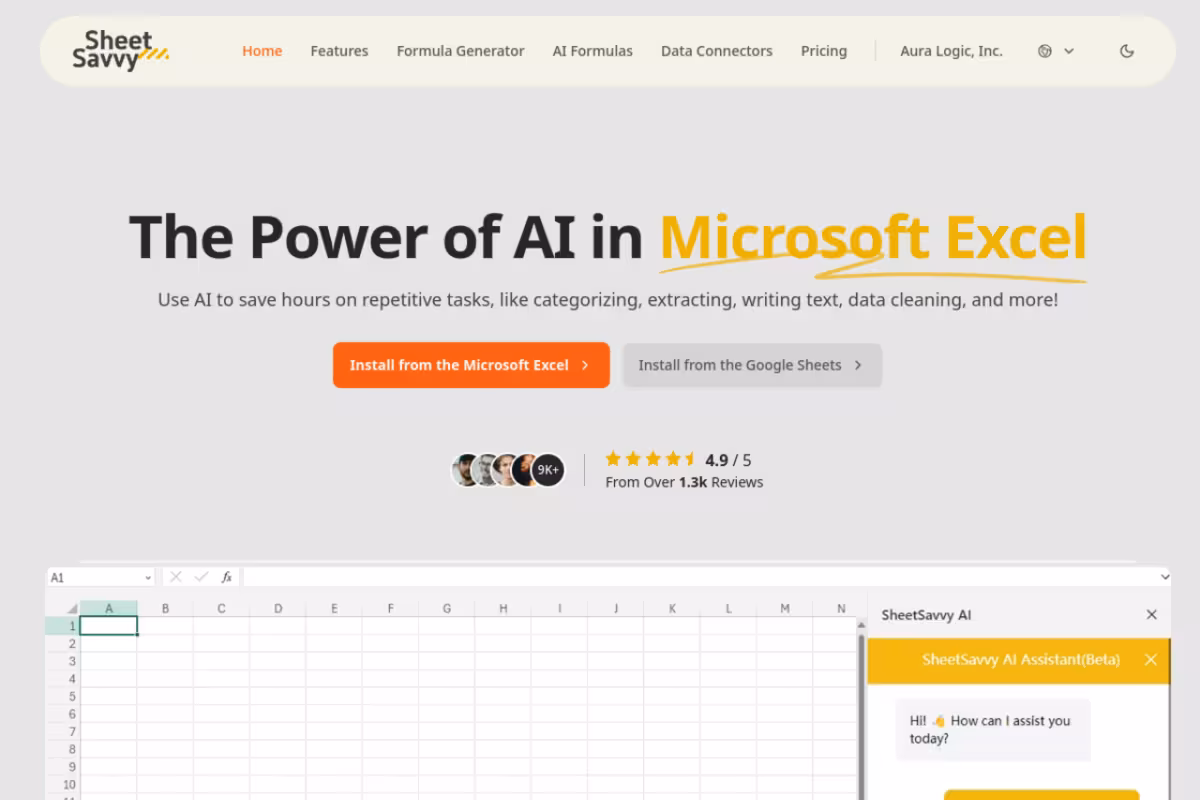Toggle dark mode moon icon
Image resolution: width=1200 pixels, height=800 pixels.
pos(1127,51)
